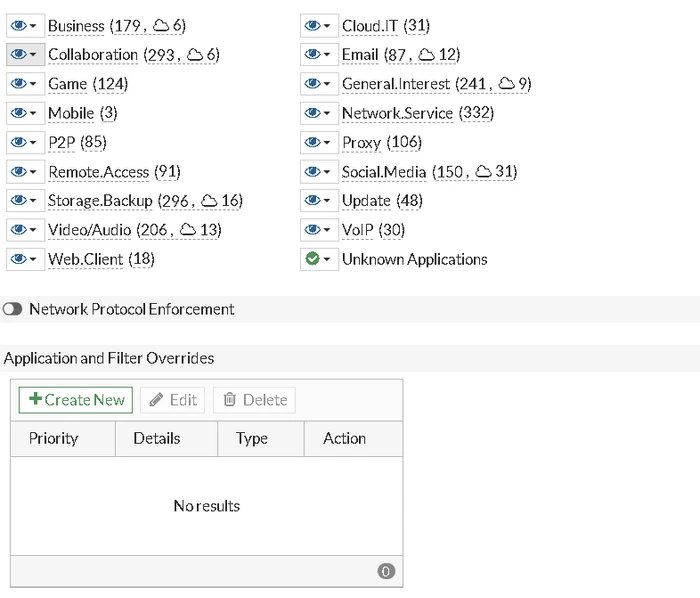Click Create New override button
The width and height of the screenshot is (700, 598).
coord(75,400)
